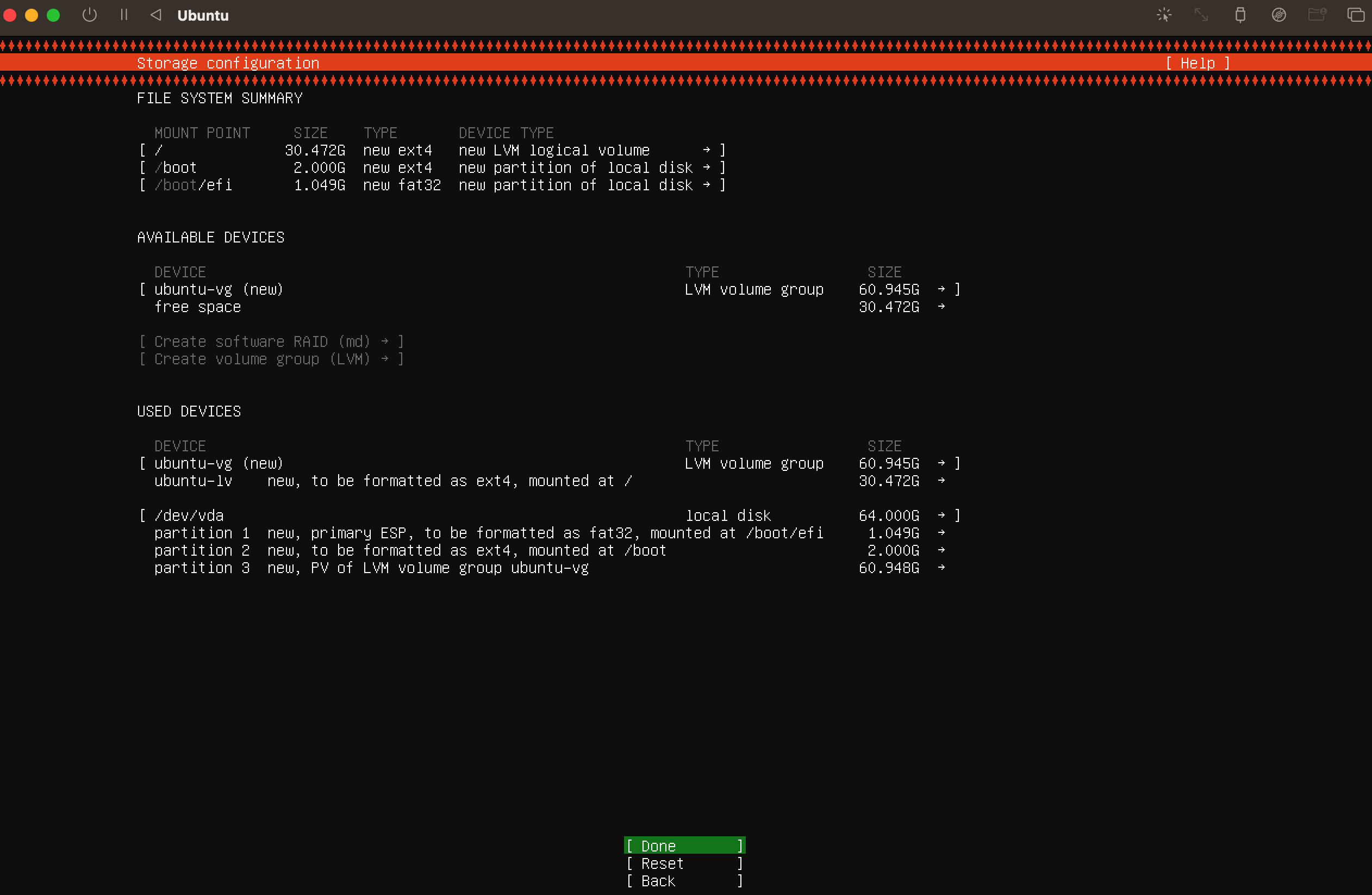The image size is (1372, 895).
Task: Toggle capture mouse cursor icon
Action: tap(1164, 15)
